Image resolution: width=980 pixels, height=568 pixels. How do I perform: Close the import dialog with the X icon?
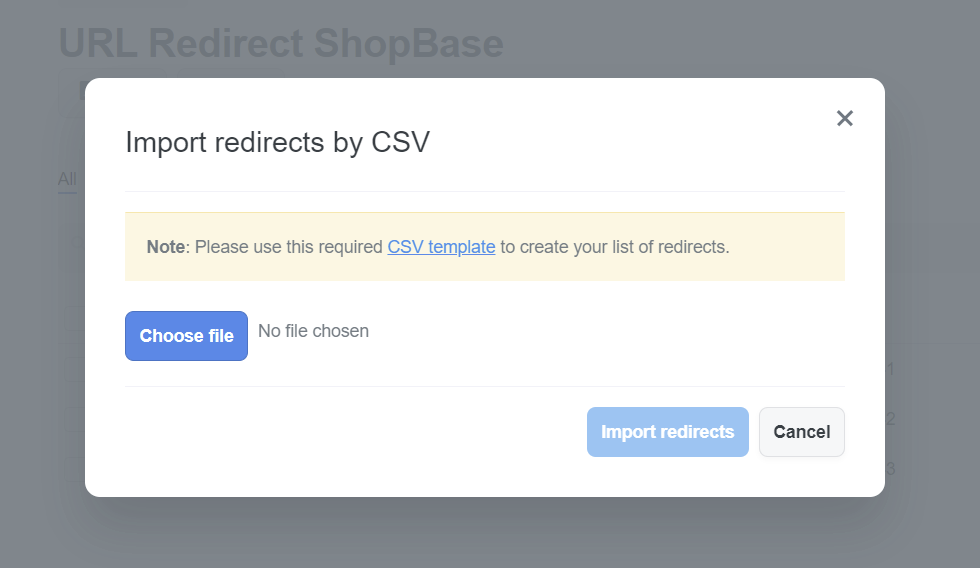[x=844, y=118]
